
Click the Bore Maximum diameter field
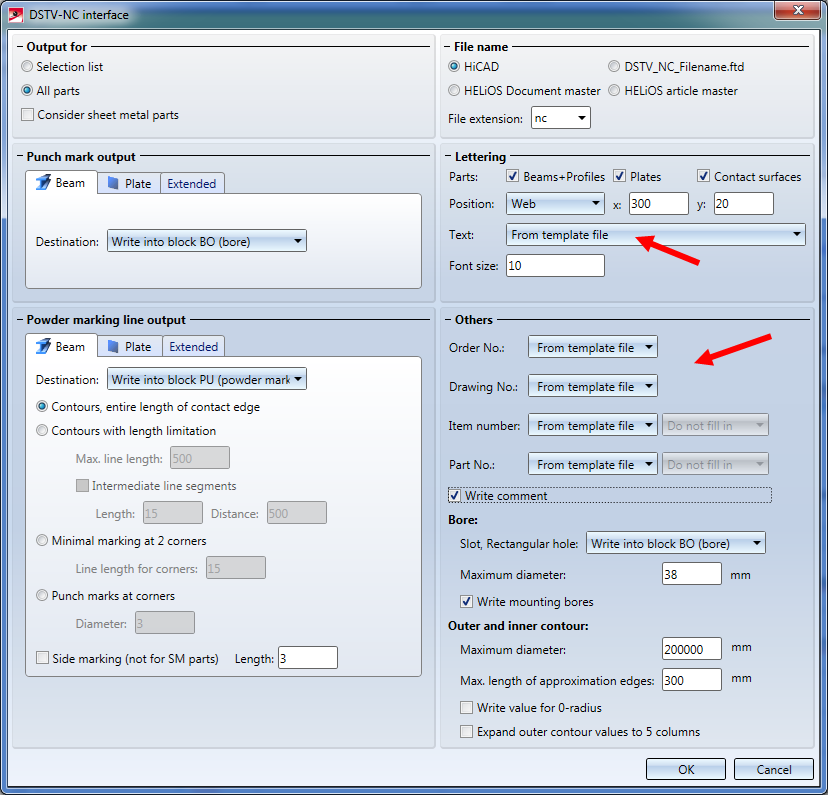tap(691, 574)
